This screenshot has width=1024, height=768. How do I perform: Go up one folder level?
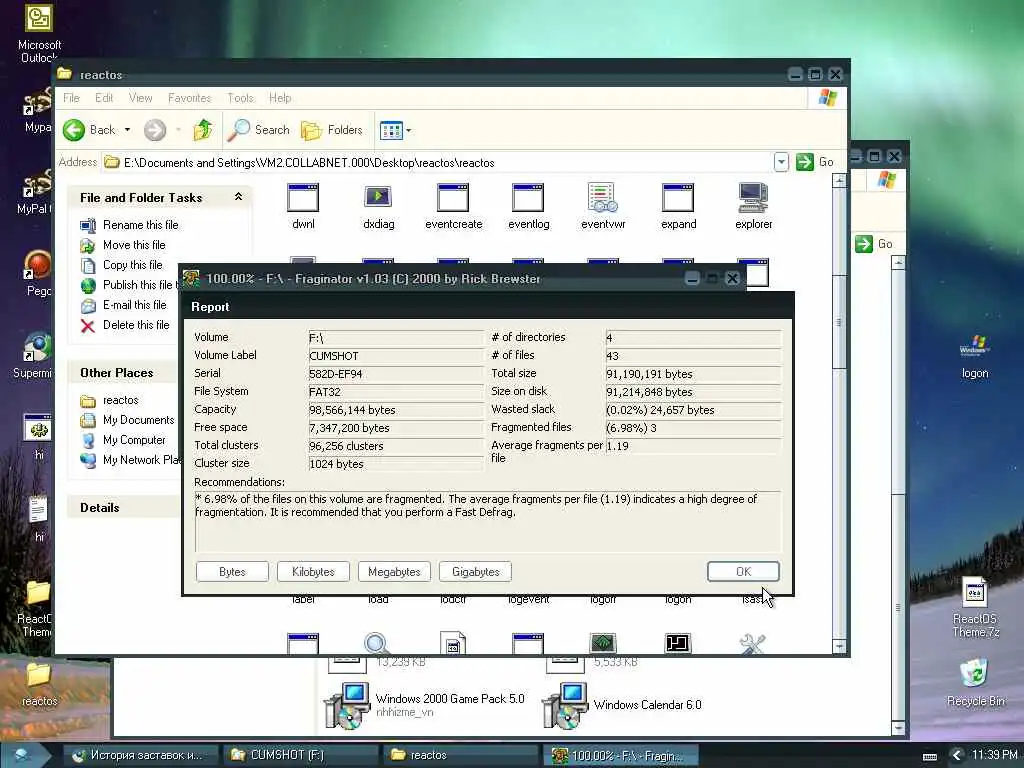coord(203,130)
